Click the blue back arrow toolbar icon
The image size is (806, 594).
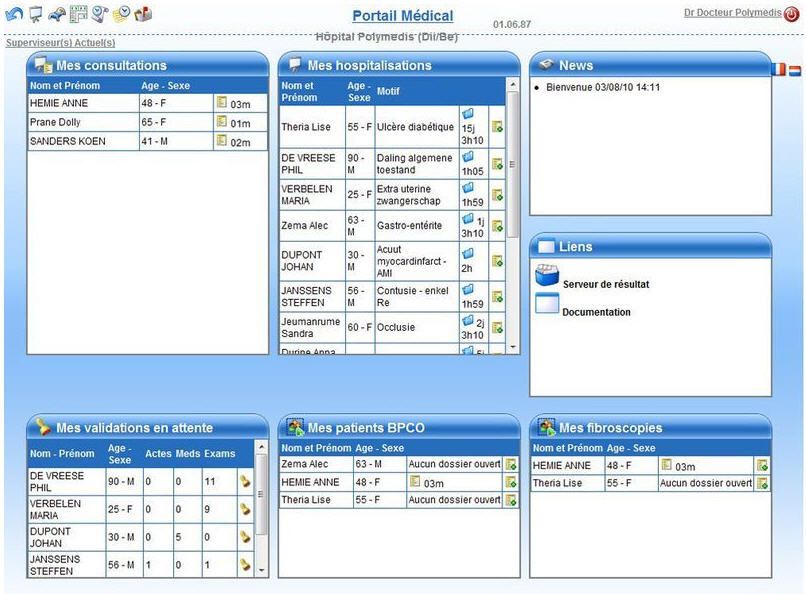click(14, 14)
